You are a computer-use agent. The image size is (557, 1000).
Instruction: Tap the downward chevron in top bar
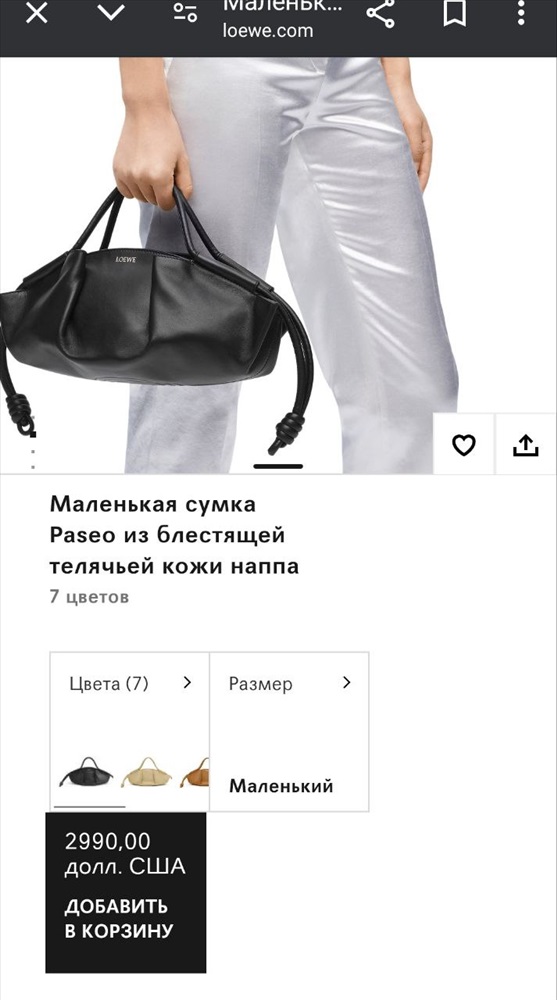(111, 13)
